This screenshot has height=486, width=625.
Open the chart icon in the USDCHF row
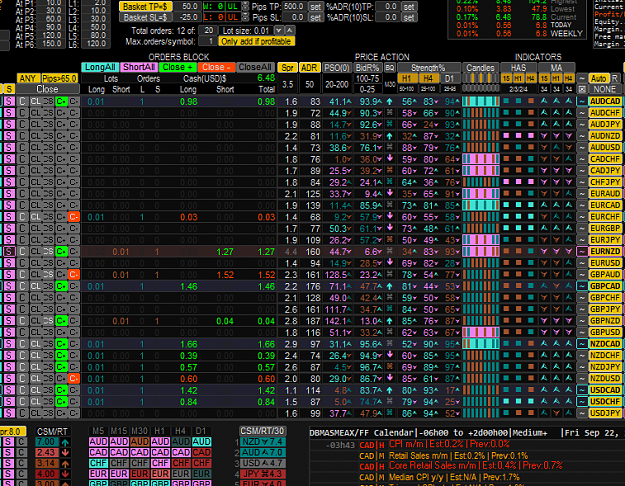coord(582,401)
